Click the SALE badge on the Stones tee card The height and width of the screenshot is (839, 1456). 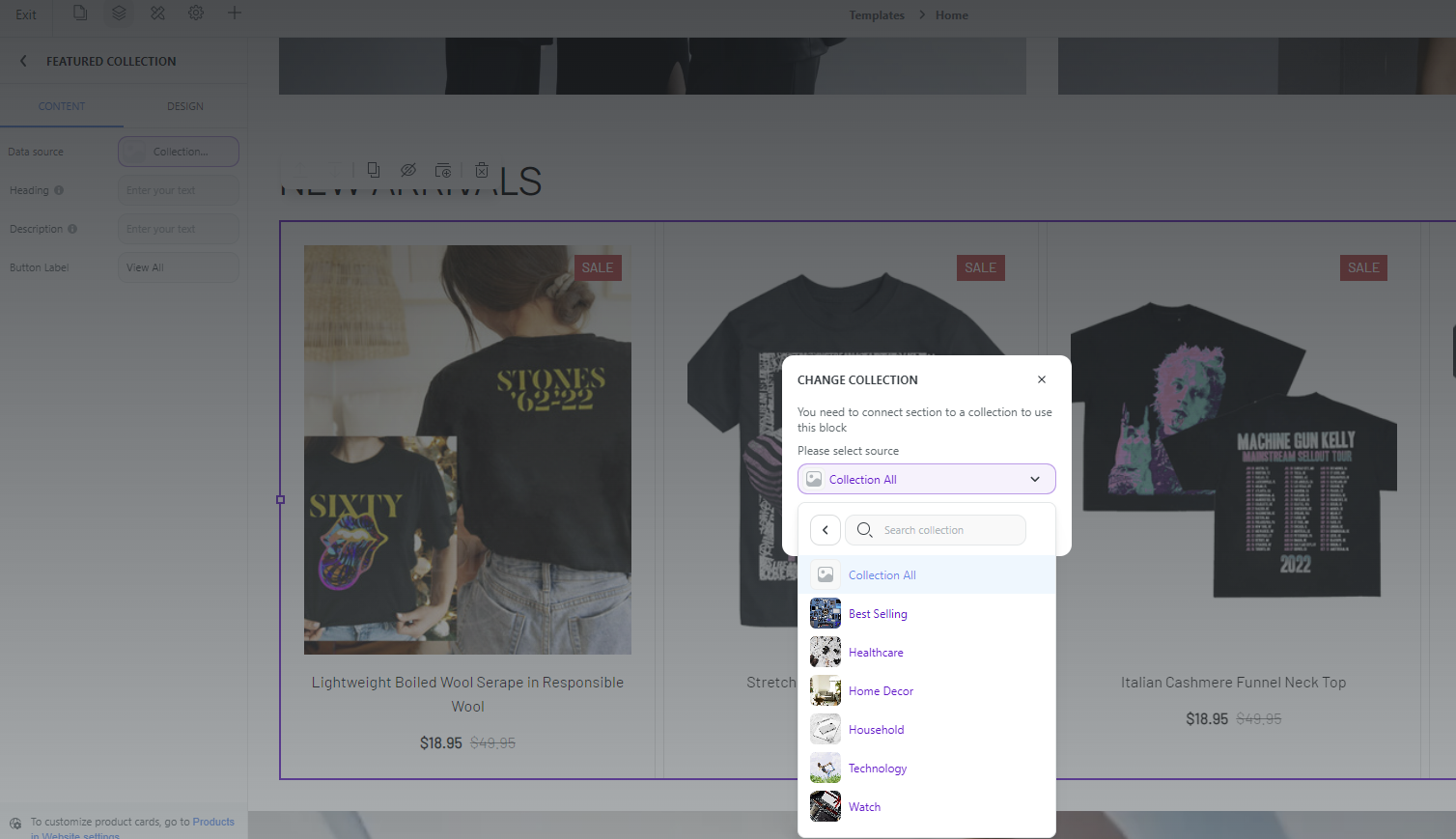[598, 267]
